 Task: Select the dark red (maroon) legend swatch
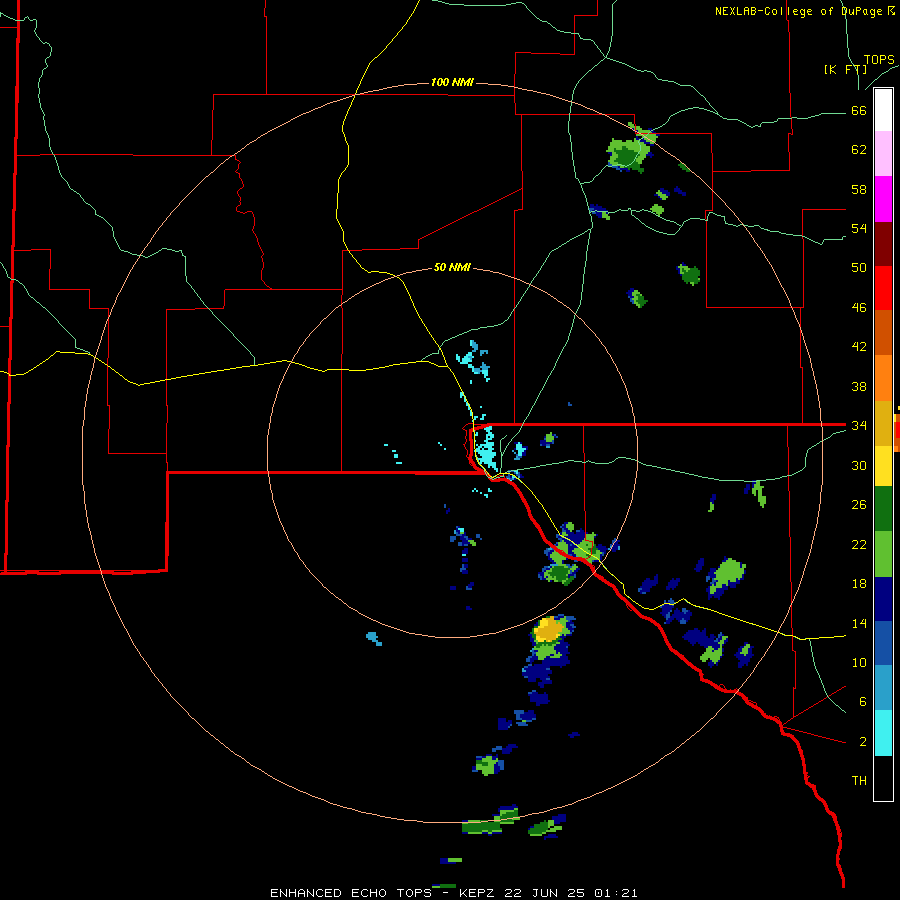[883, 244]
